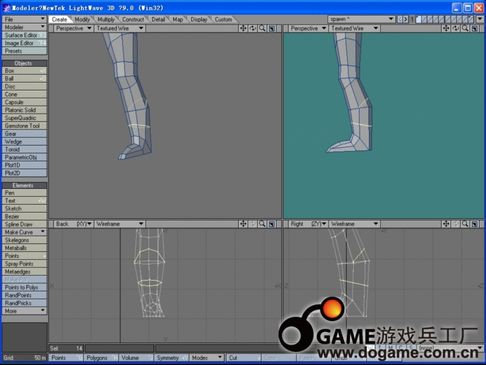Maximize the Back wireframe viewport
Screen dimensions: 486x365
pos(272,224)
